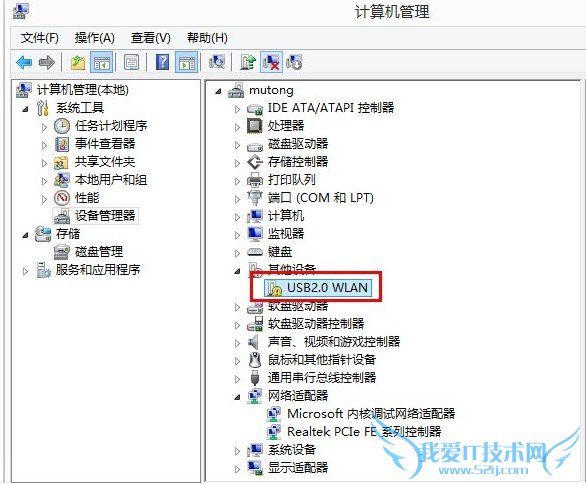Select 磁盘管理 in the left tree
Image resolution: width=586 pixels, height=485 pixels.
point(99,251)
